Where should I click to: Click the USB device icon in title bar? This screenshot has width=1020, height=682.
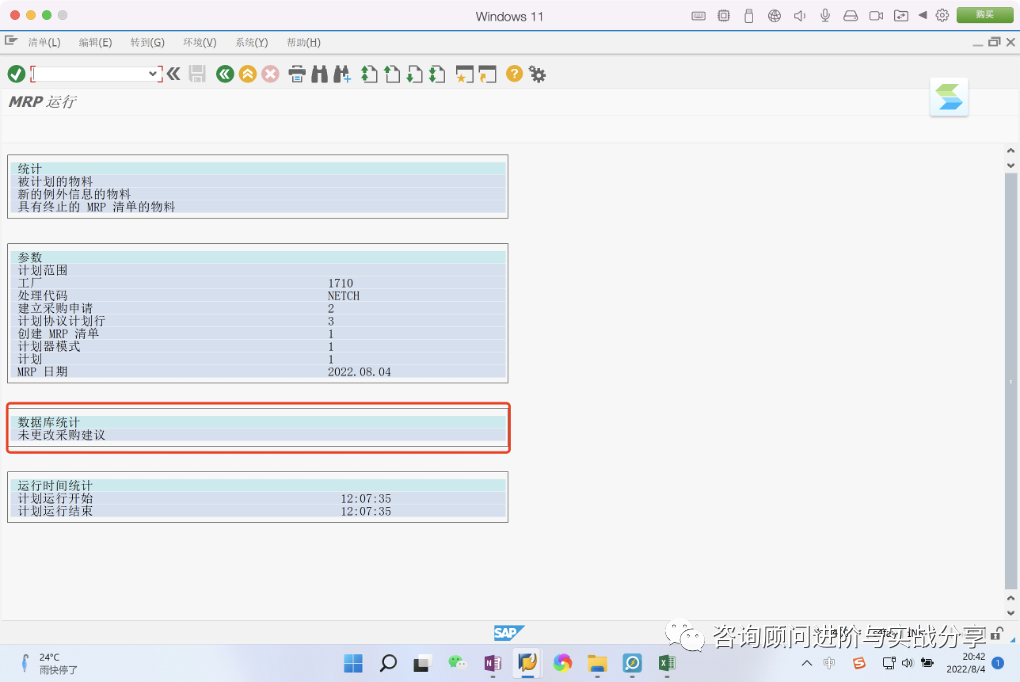pos(749,16)
